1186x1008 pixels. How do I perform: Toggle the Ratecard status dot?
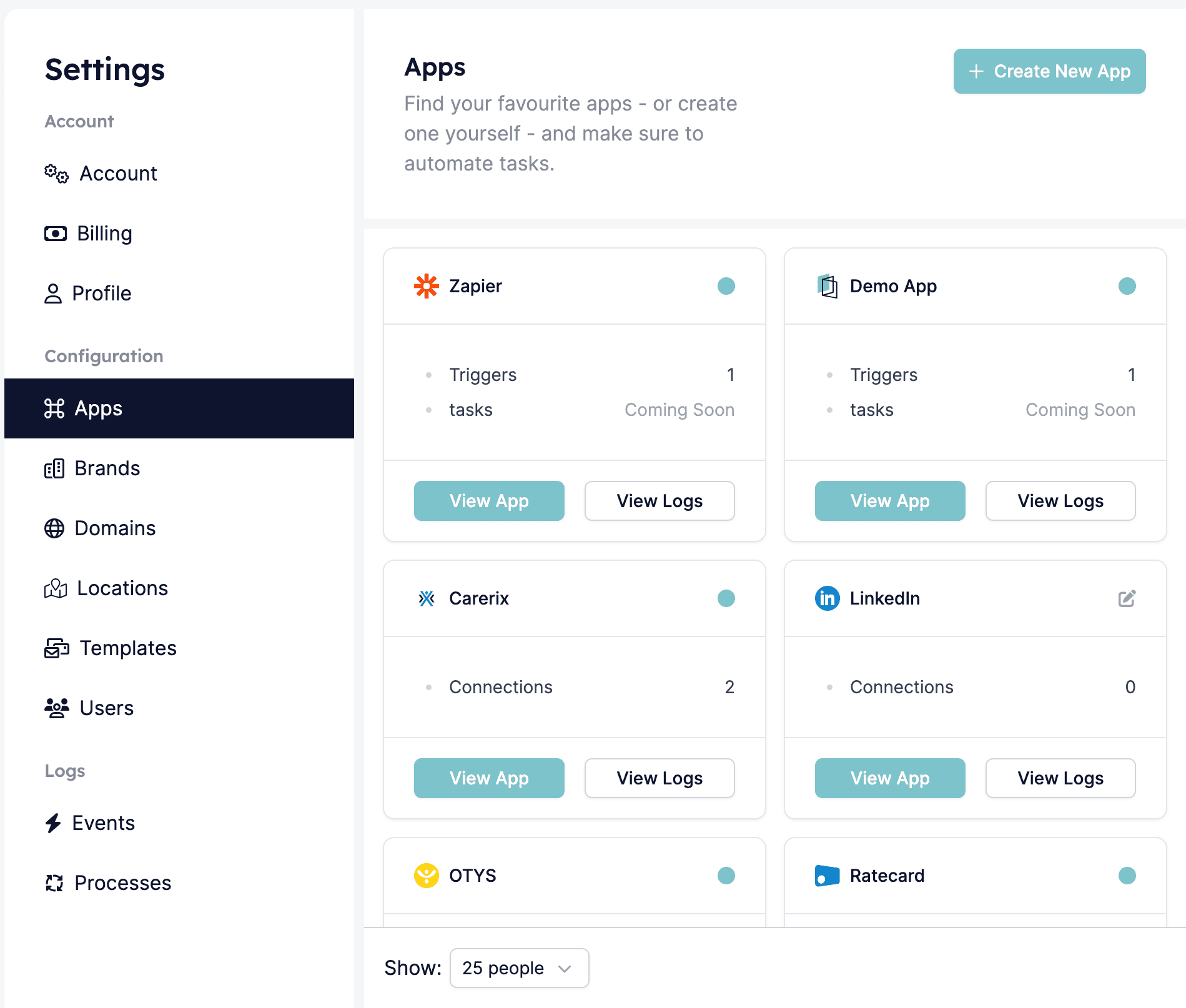(x=1127, y=876)
